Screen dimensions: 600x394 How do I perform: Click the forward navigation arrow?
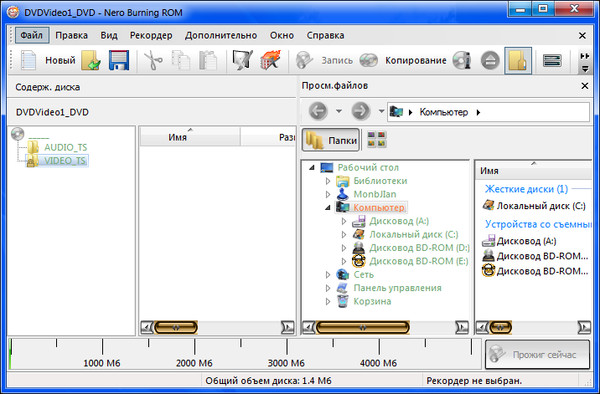tap(361, 111)
